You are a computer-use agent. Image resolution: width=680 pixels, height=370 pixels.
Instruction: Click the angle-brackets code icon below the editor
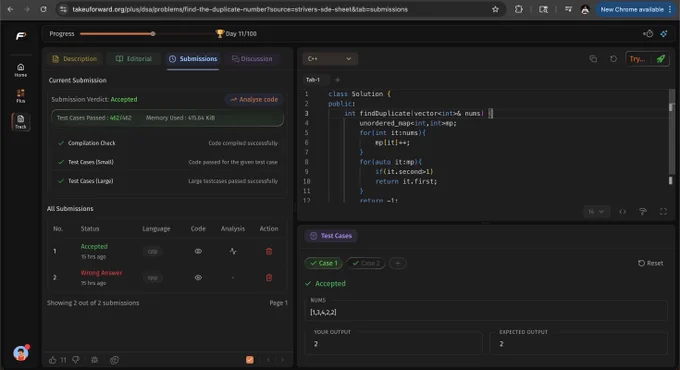[x=622, y=212]
